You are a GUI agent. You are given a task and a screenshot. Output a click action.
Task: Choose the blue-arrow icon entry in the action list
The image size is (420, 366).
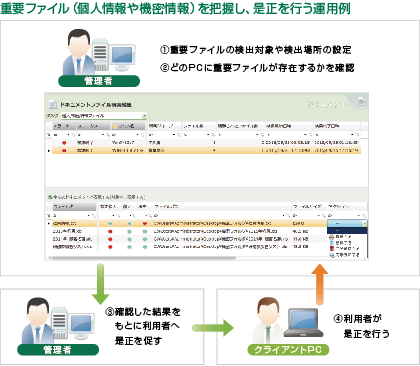point(347,243)
